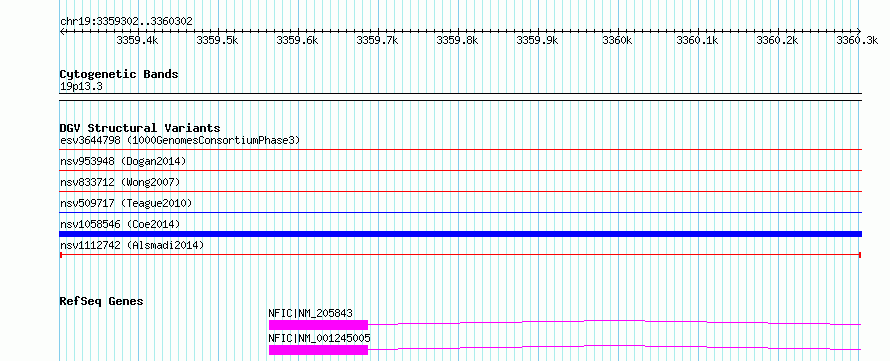The image size is (890, 361).
Task: Select variant nsv833712 (Wong2007)
Action: point(460,192)
